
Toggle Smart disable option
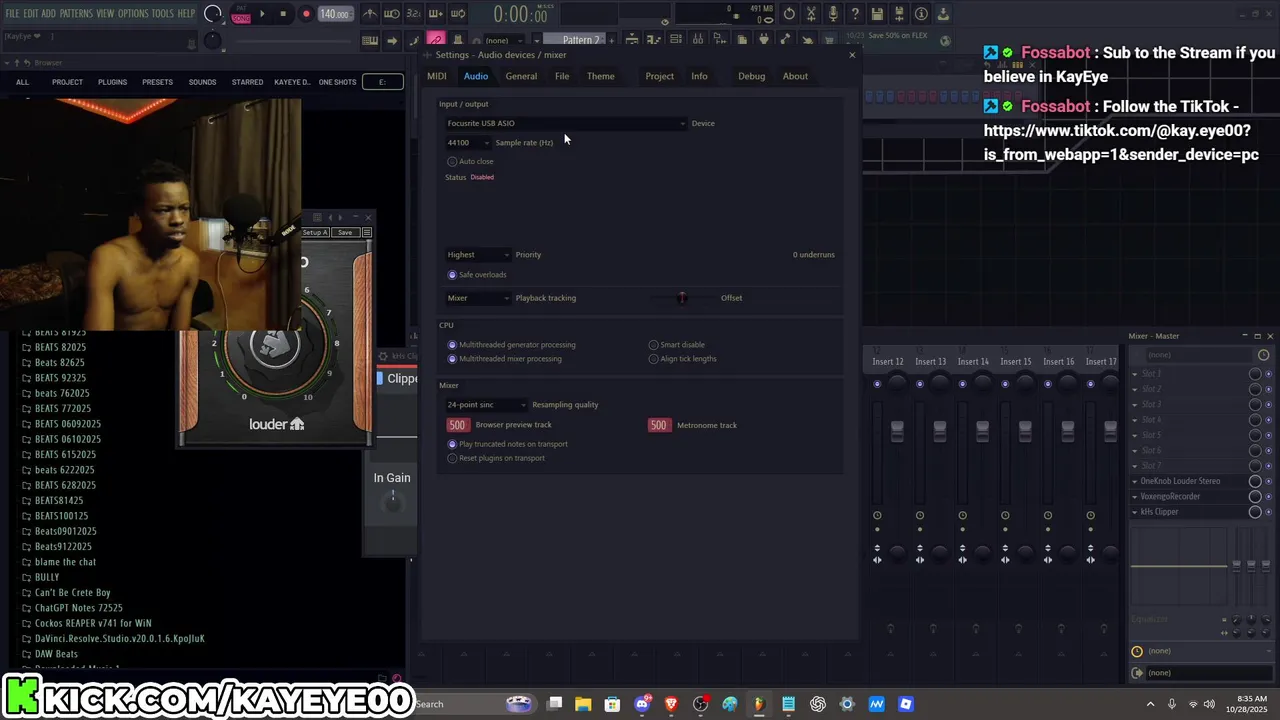tap(677, 345)
